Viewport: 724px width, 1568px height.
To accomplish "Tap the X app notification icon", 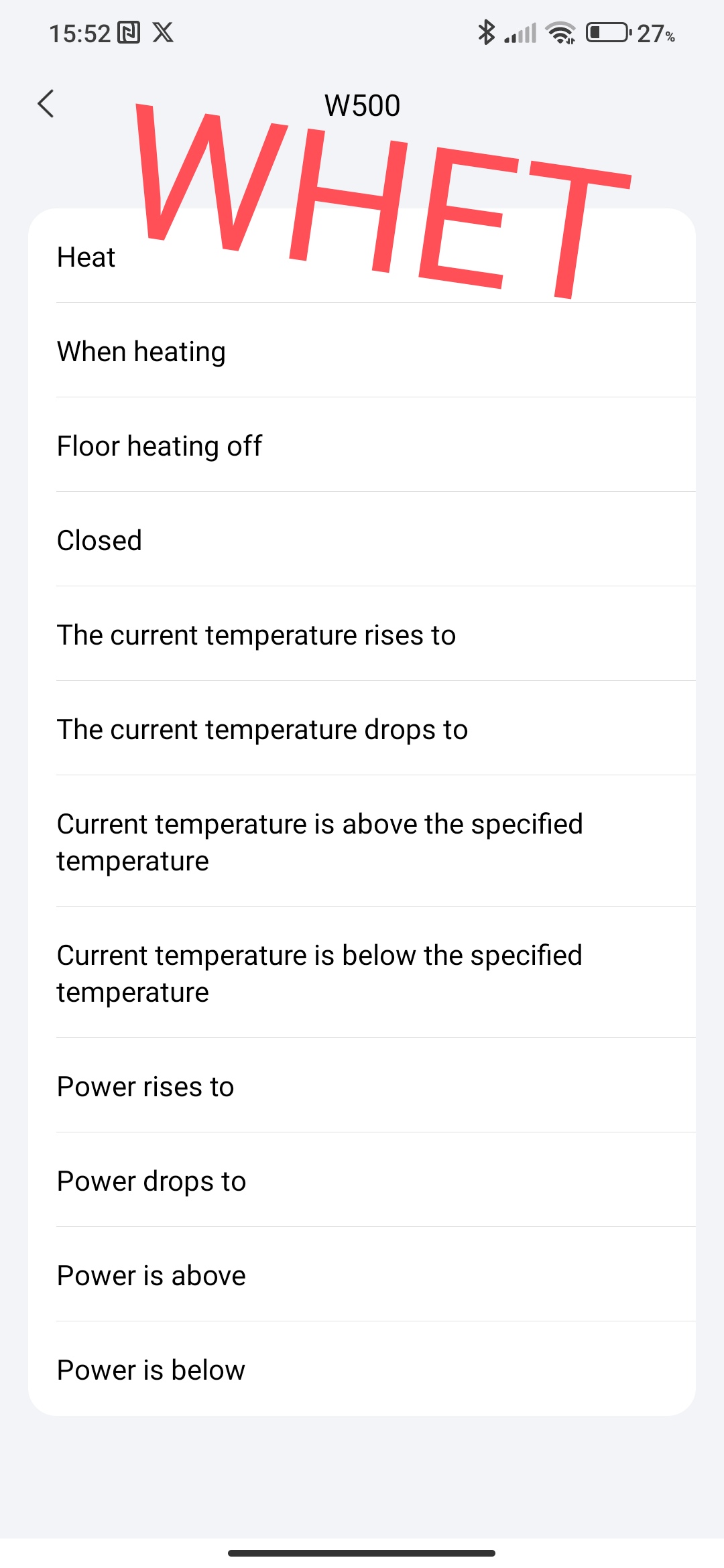I will [x=163, y=32].
